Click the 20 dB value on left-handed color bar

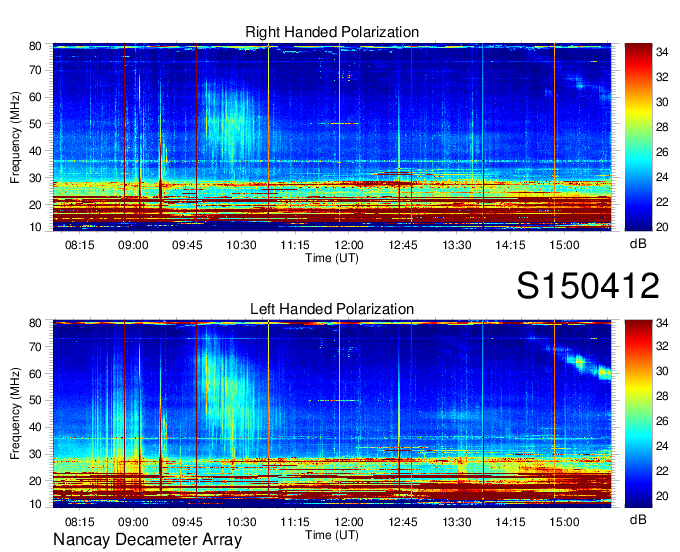pos(662,496)
